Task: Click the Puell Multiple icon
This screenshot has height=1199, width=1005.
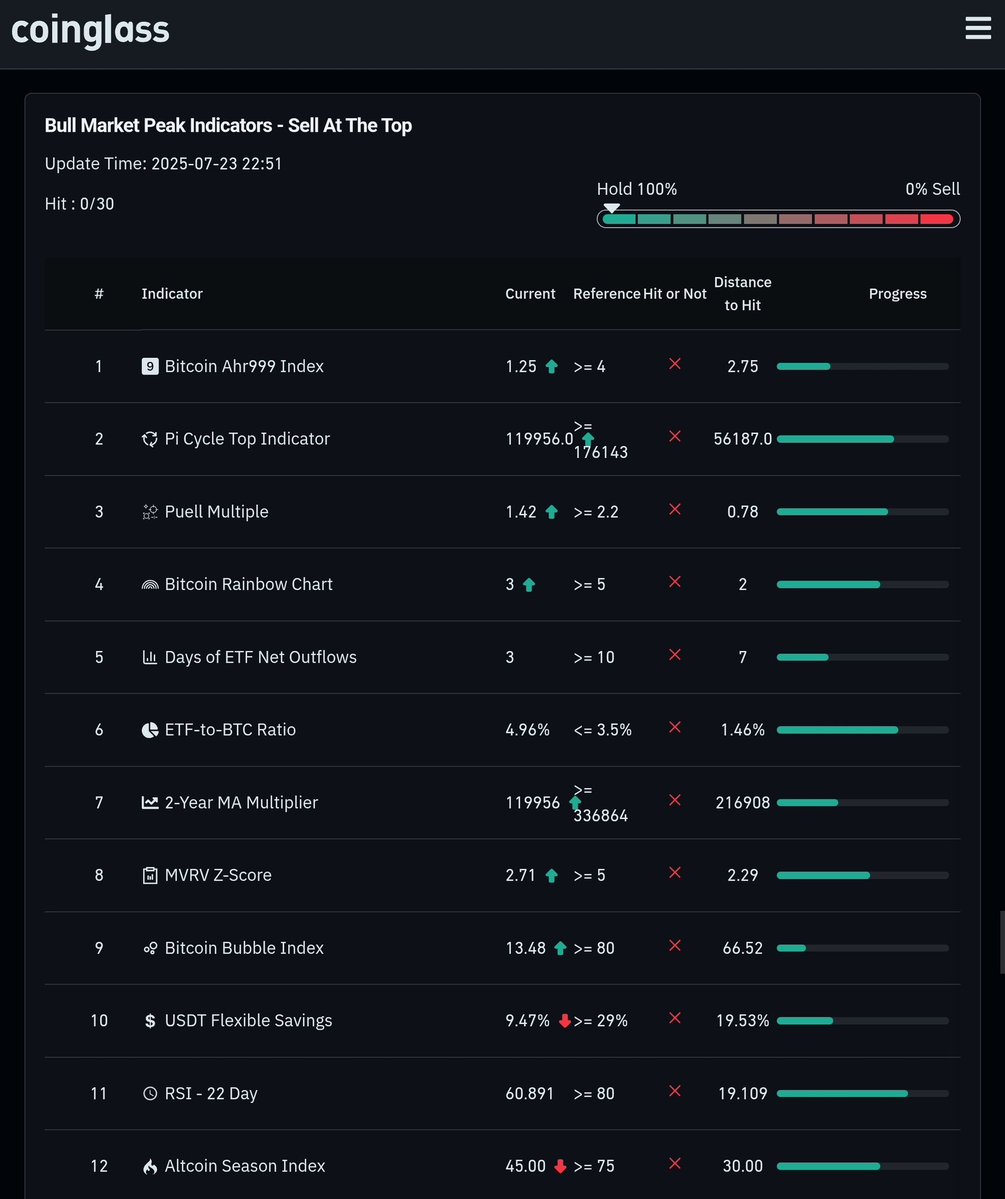Action: [x=150, y=512]
